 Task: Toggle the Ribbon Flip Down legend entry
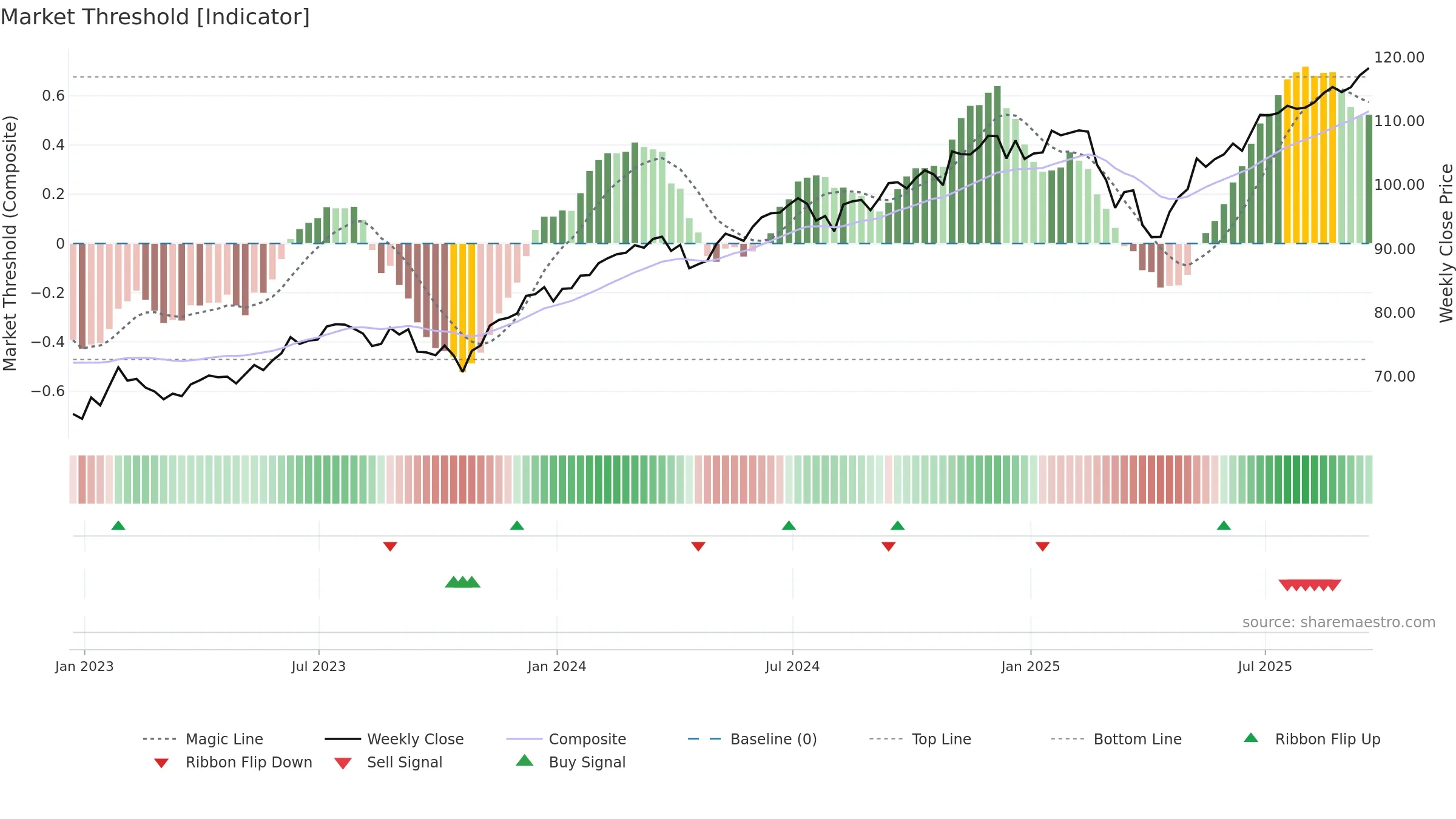pos(232,763)
